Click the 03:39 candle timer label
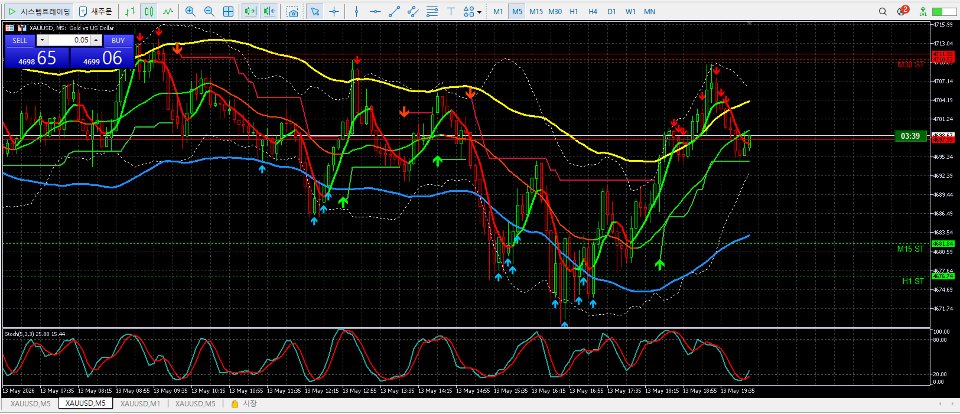 (912, 136)
